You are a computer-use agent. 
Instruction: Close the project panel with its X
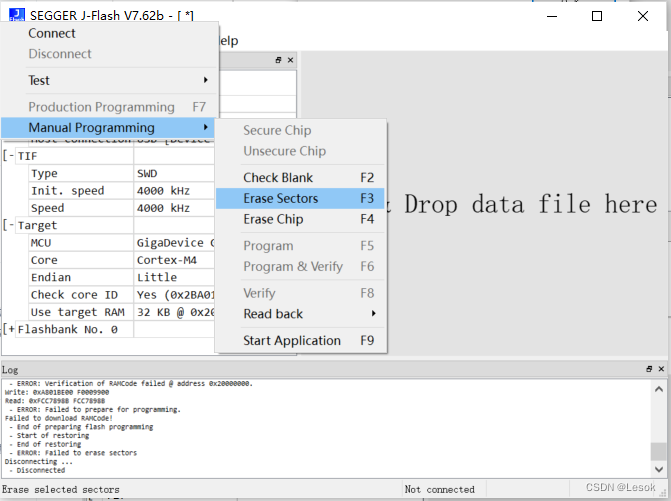290,60
